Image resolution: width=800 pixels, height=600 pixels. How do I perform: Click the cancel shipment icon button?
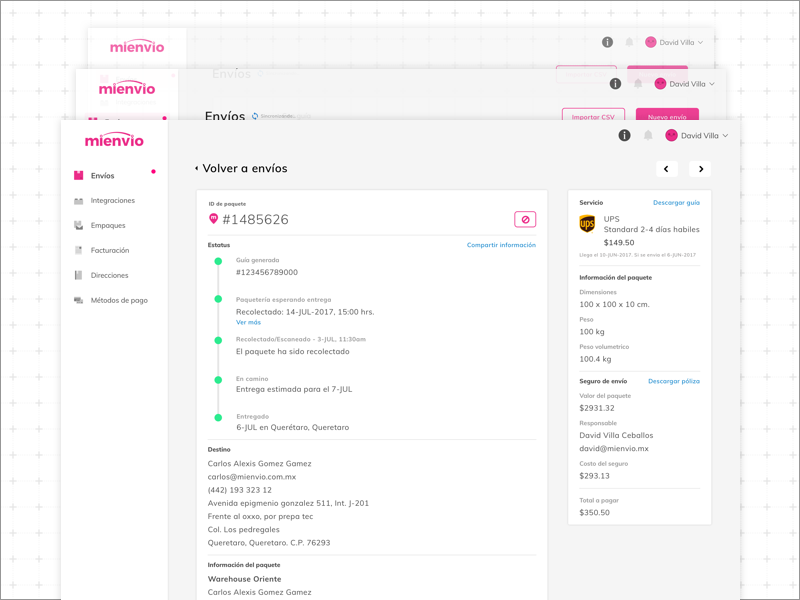pyautogui.click(x=525, y=219)
